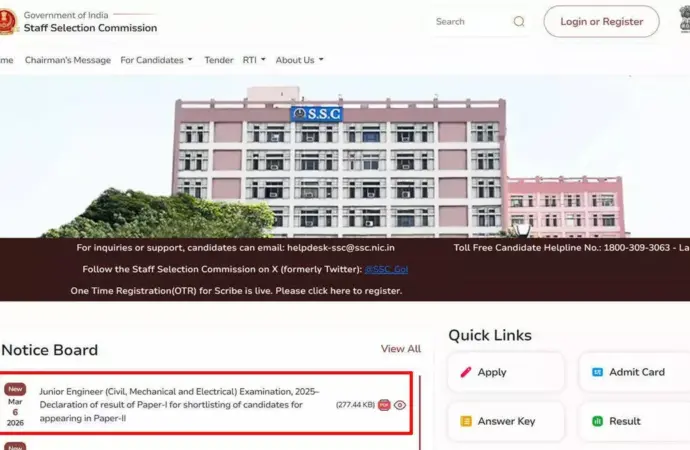Click View All on Notice Board
The width and height of the screenshot is (690, 450).
400,348
